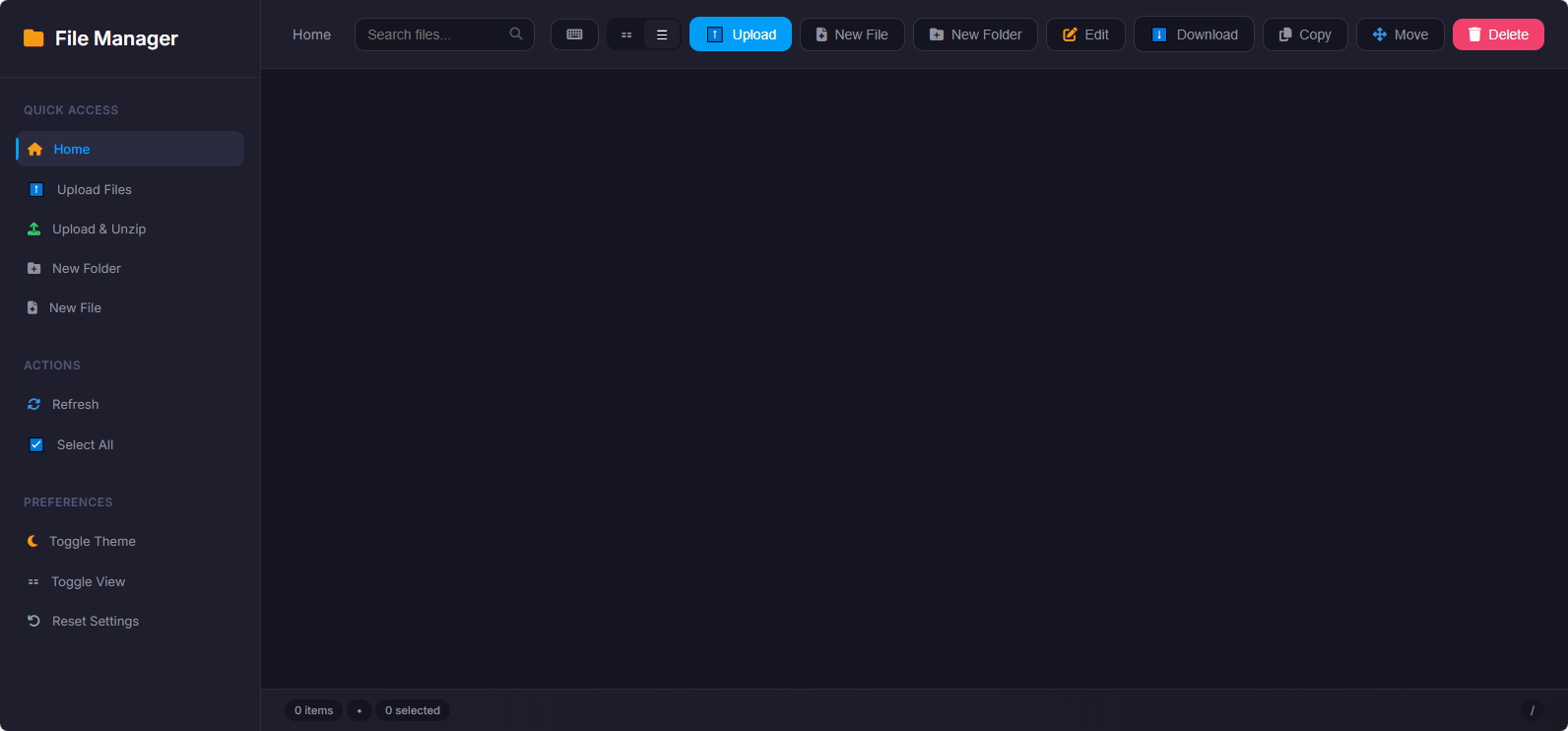Viewport: 1568px width, 731px height.
Task: Click the File Manager title text
Action: pos(116,38)
